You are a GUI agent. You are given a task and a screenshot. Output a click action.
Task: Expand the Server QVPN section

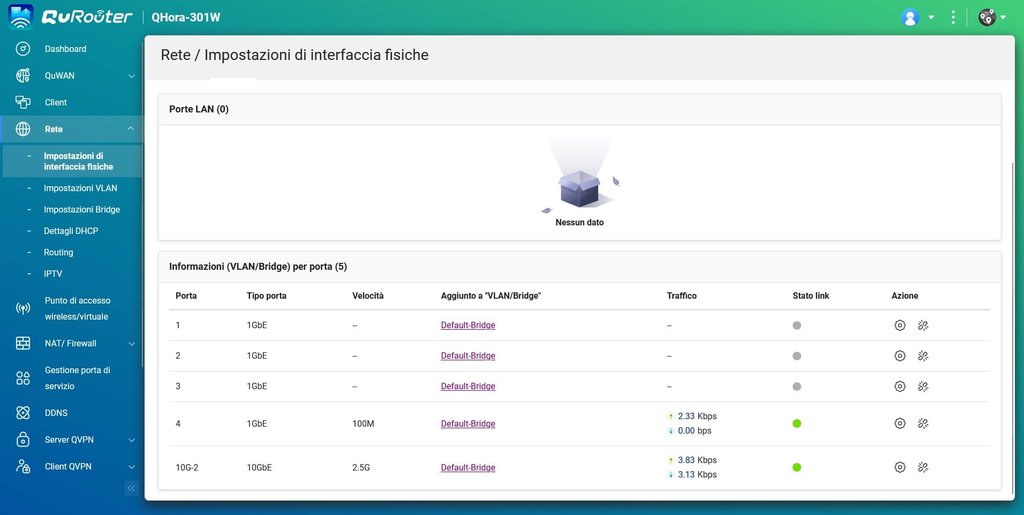click(x=131, y=440)
